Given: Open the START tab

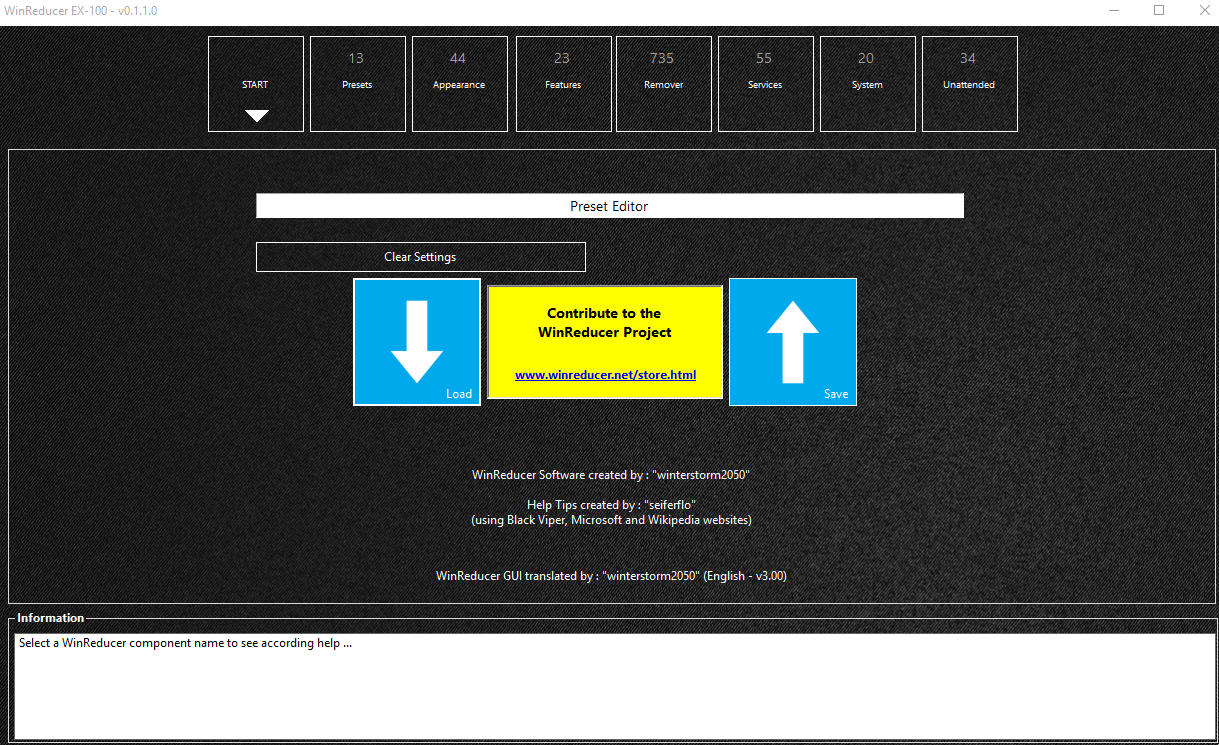Looking at the screenshot, I should point(256,84).
